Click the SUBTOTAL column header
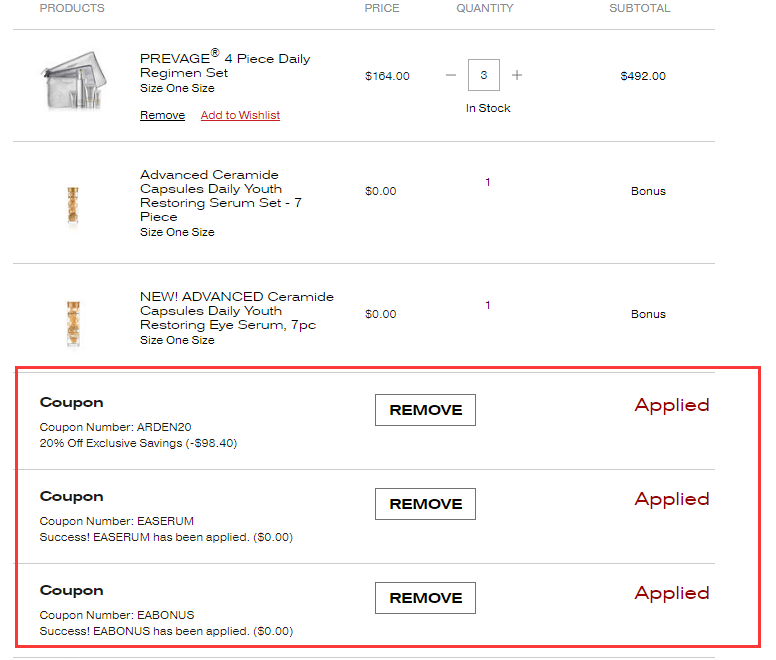 [640, 8]
